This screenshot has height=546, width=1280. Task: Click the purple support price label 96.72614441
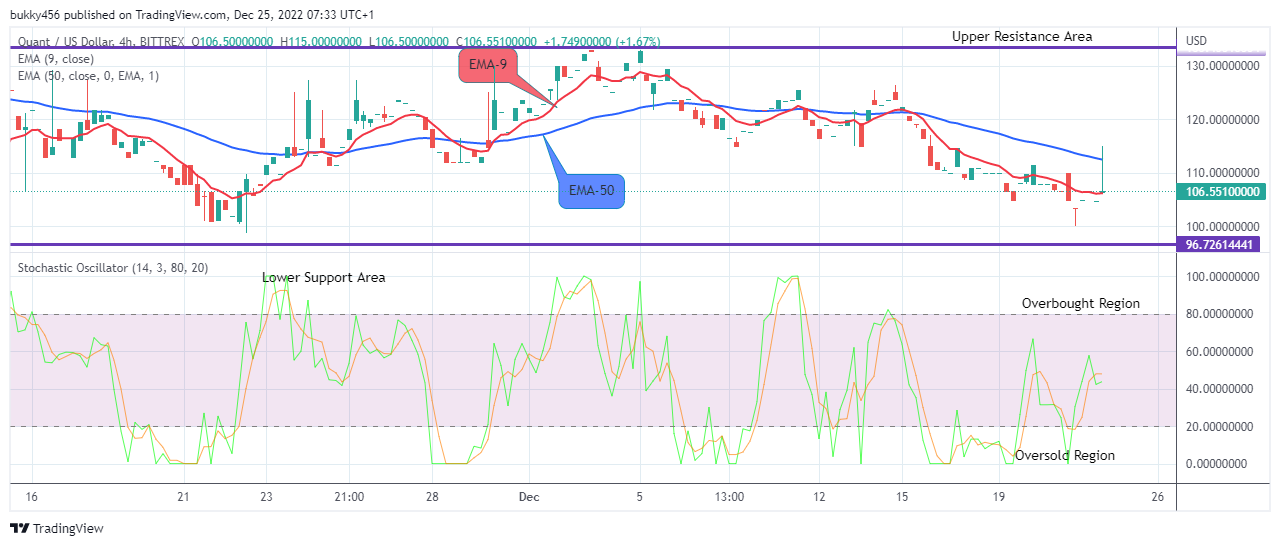point(1218,244)
